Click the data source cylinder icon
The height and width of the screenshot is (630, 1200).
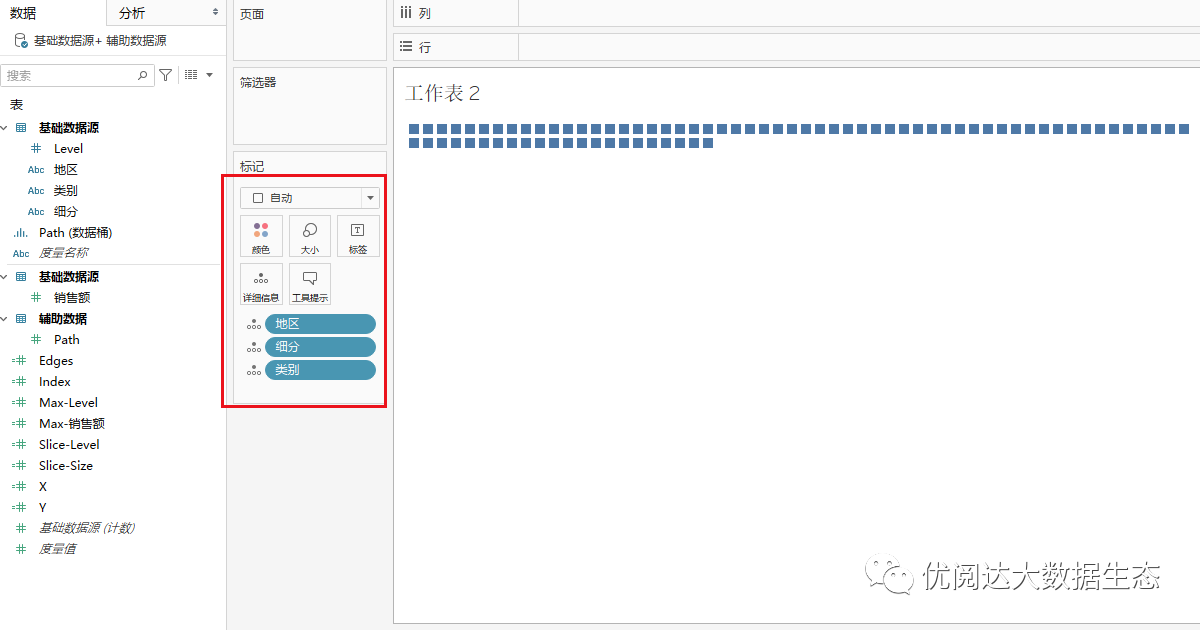[21, 41]
